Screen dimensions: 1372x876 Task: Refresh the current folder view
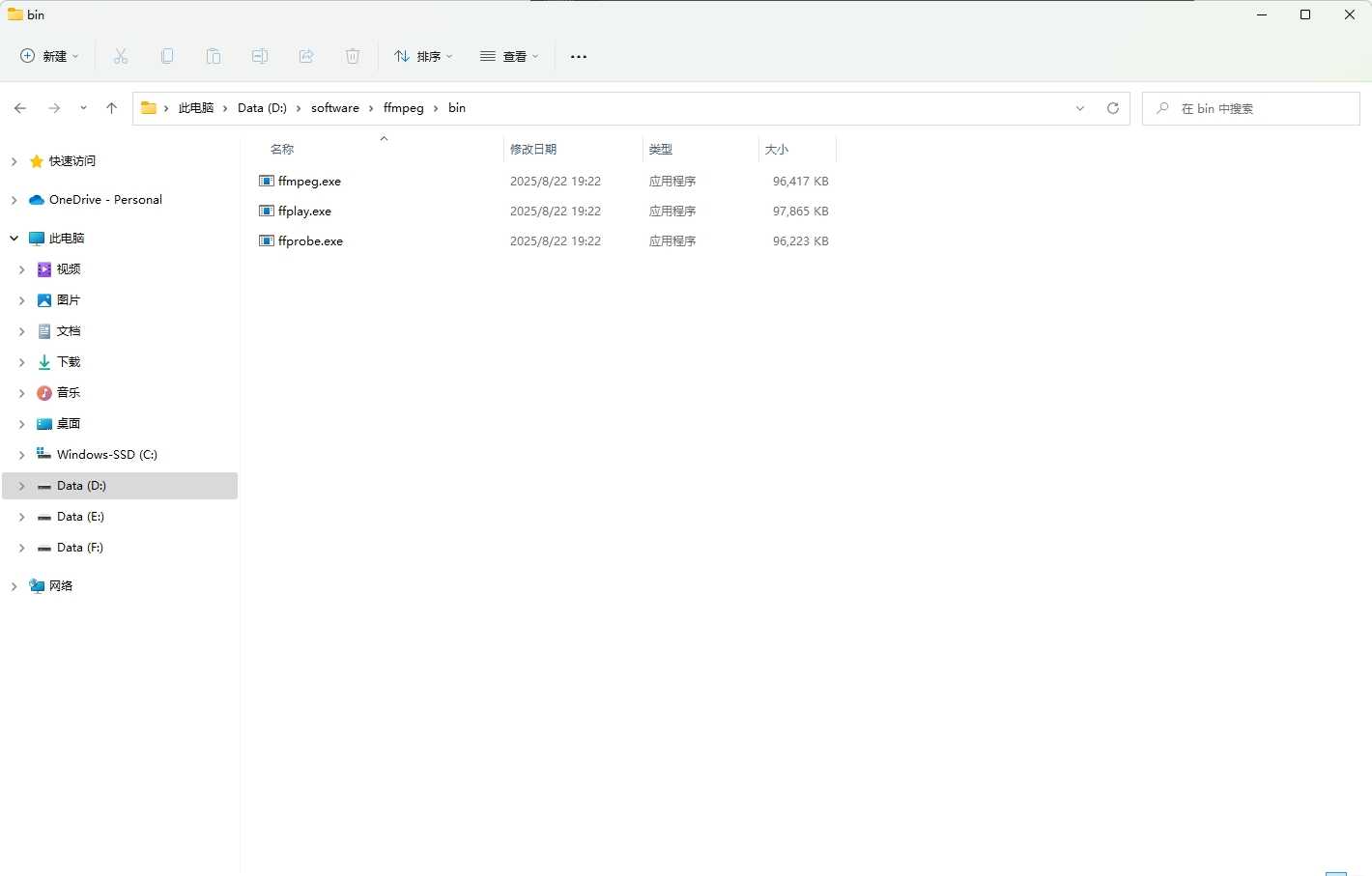click(1113, 108)
